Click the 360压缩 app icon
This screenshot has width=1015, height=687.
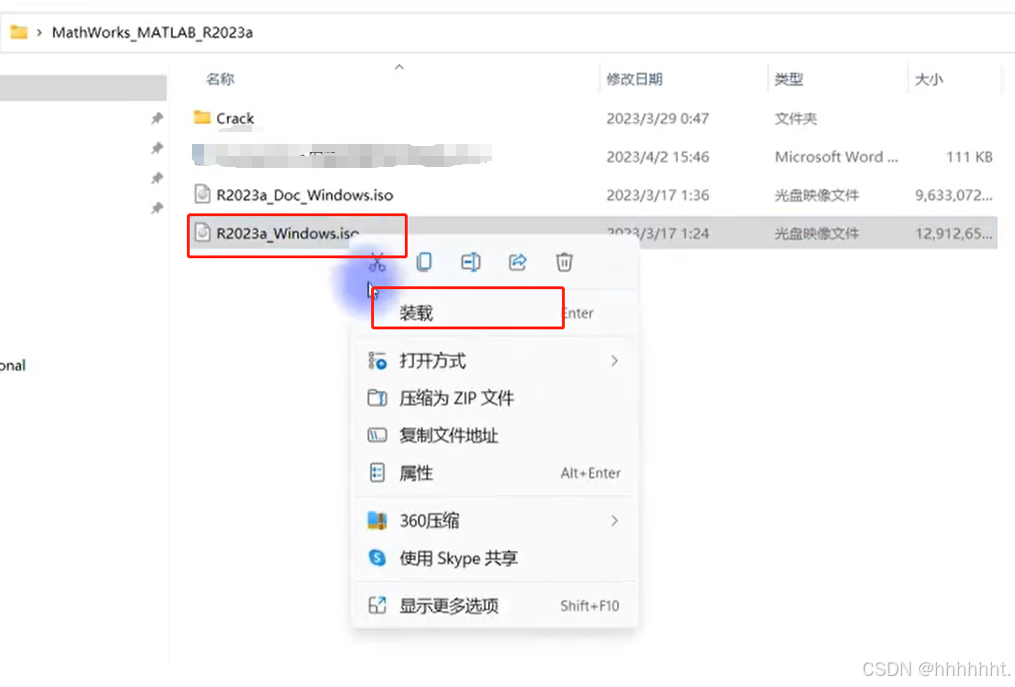tap(377, 521)
